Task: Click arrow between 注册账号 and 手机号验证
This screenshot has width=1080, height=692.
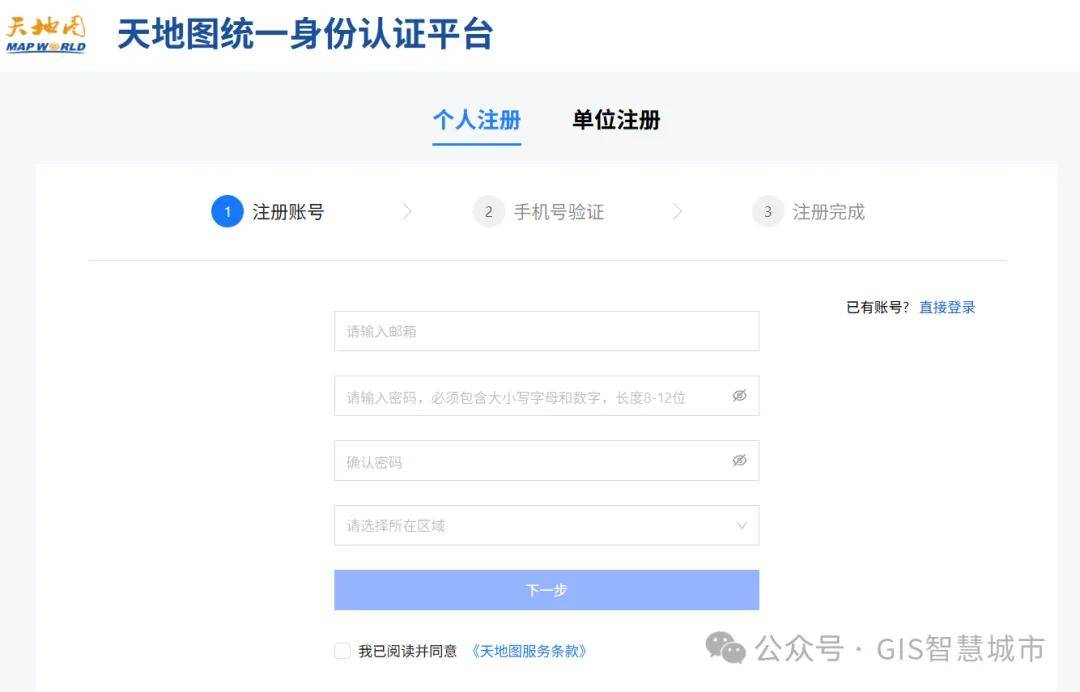Action: [407, 211]
